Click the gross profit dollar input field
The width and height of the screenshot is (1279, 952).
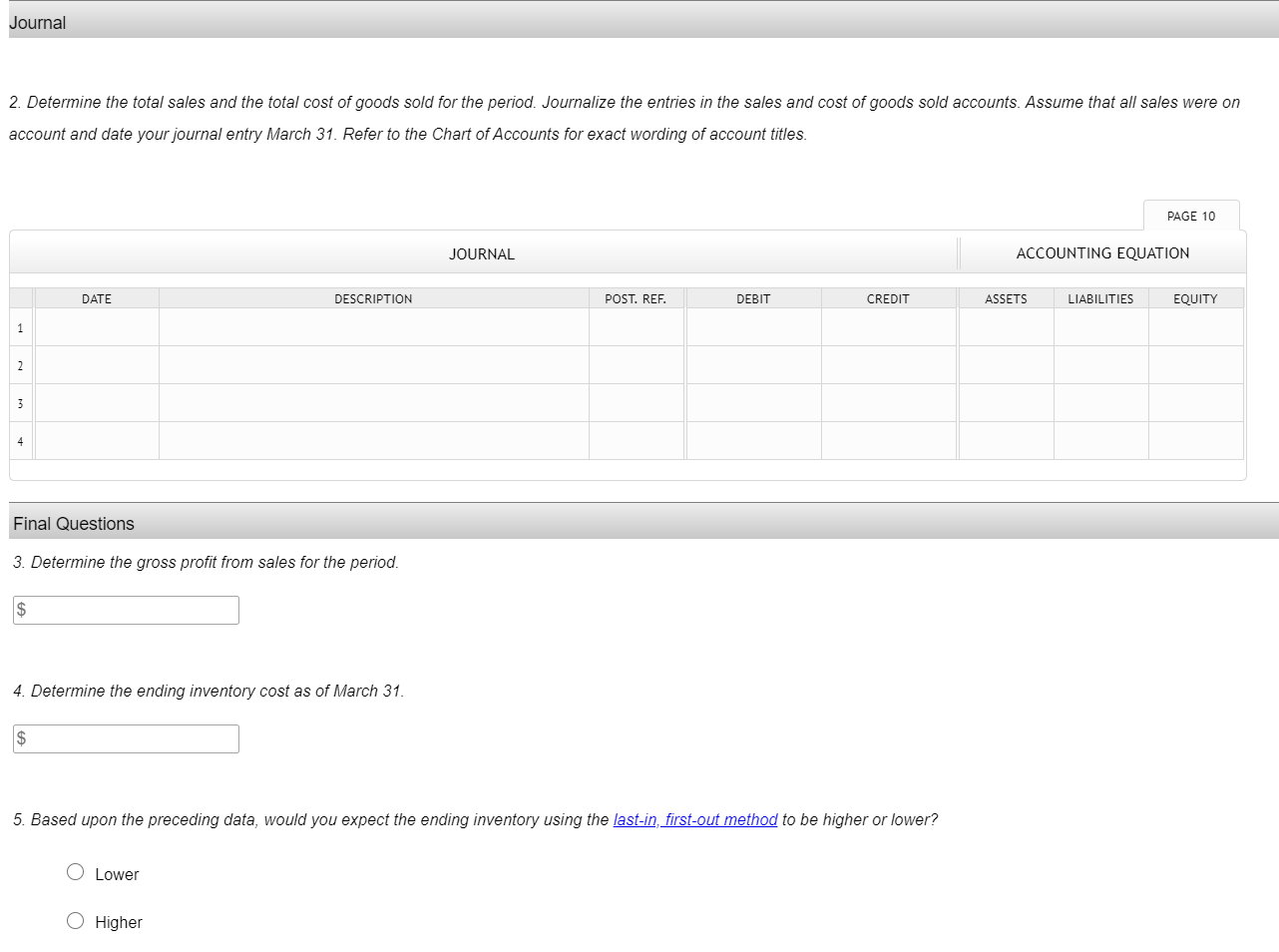pos(126,610)
